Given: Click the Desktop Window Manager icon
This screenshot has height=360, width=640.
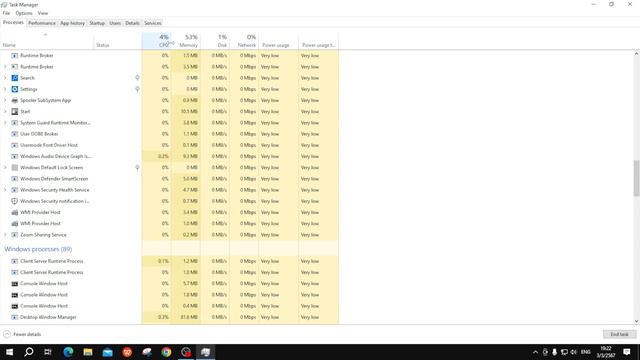Looking at the screenshot, I should (15, 317).
